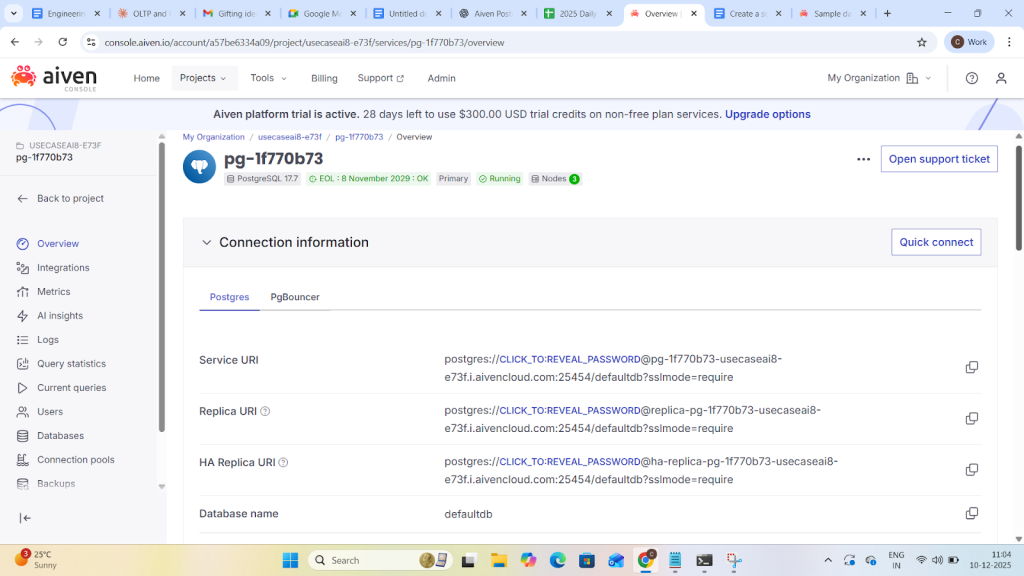Expand the Projects dropdown menu
Screen dimensions: 1024x576
(x=203, y=78)
